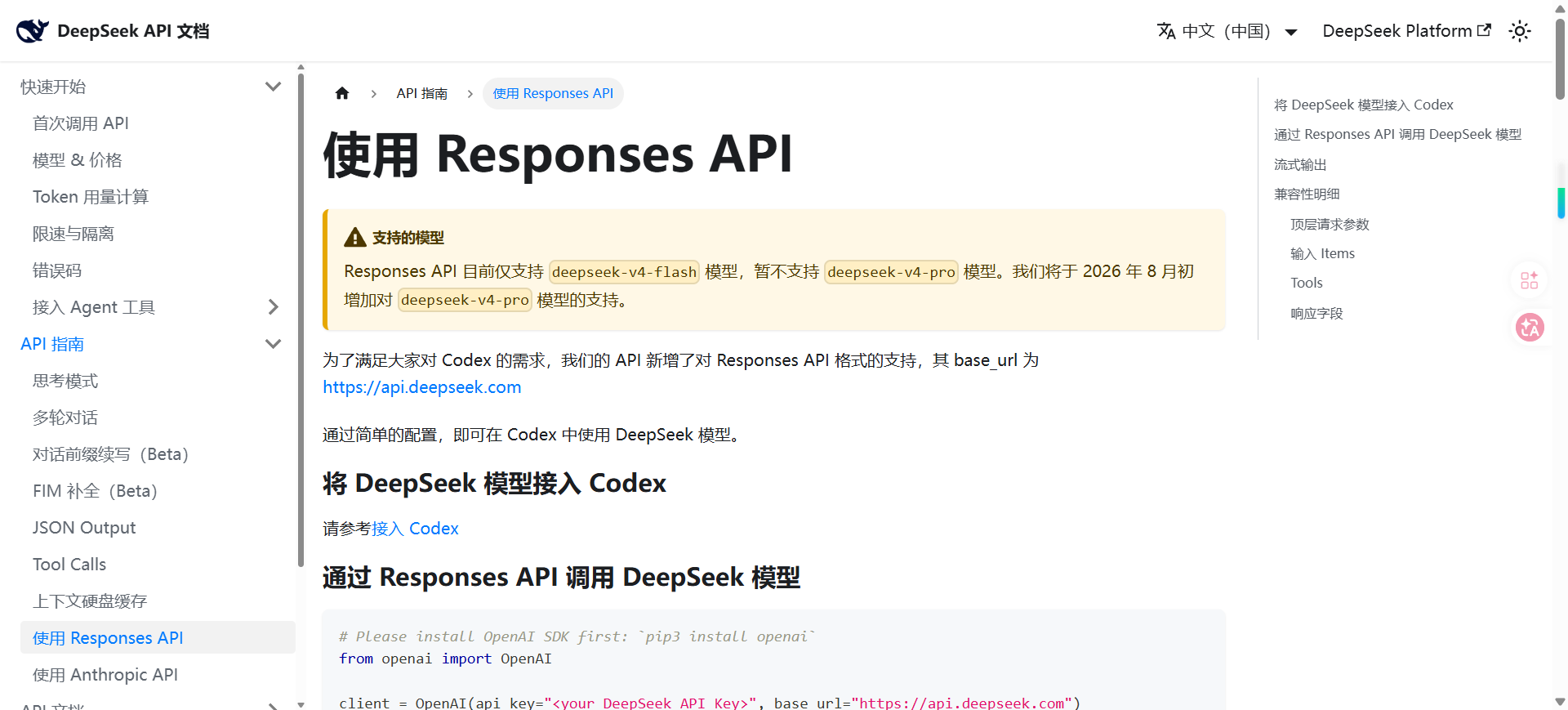Click the sidebar scrollbar thumb

(x=301, y=319)
